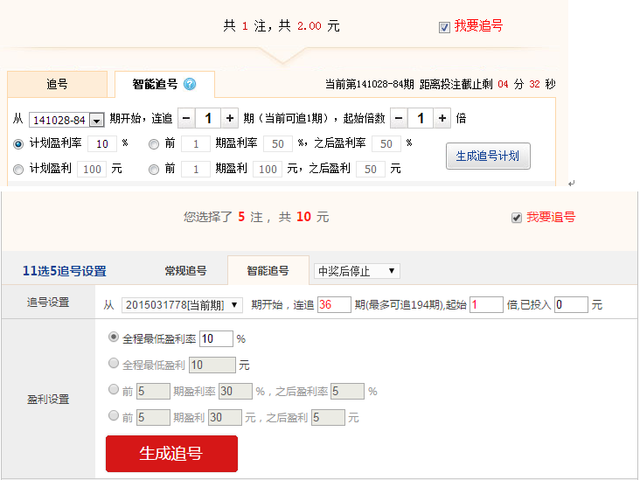Uncheck the upper 我要追号 checkbox

click(444, 27)
